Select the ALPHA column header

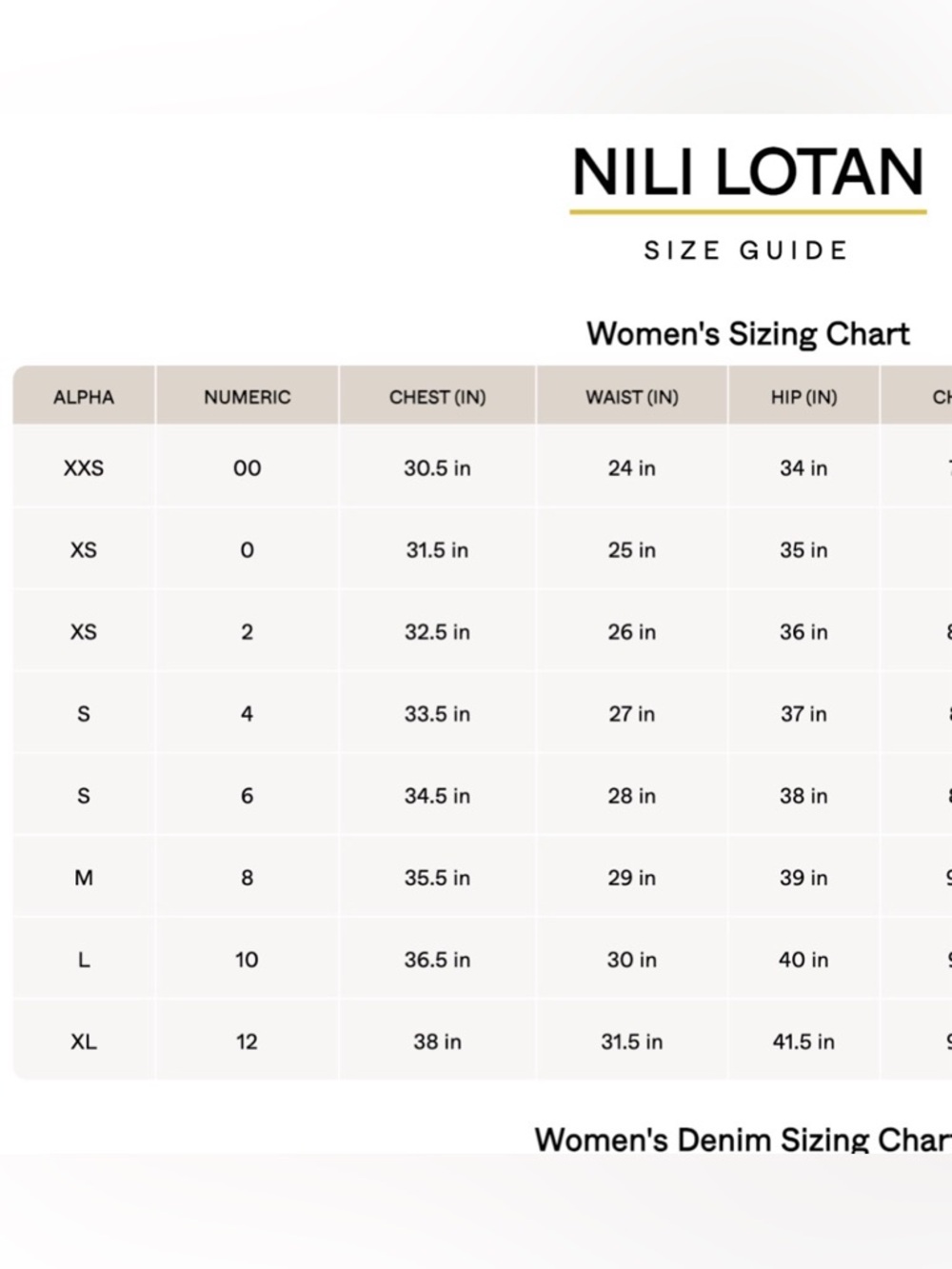tap(84, 397)
